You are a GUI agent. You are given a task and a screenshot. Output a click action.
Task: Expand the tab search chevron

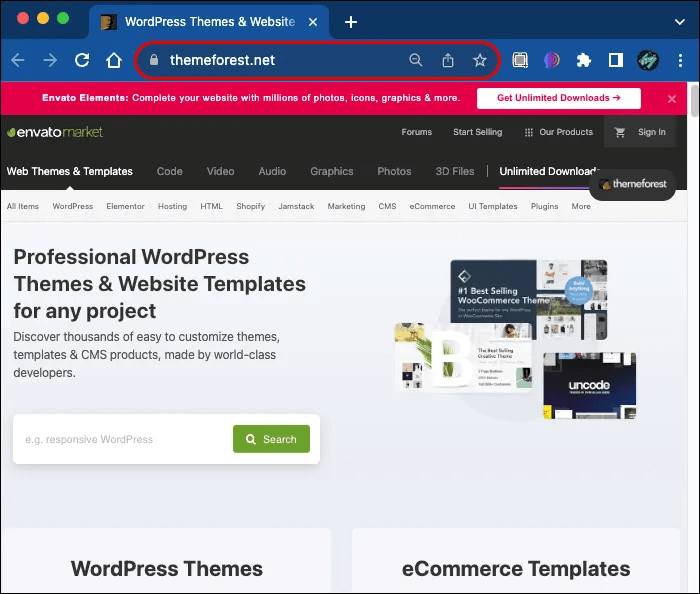coord(680,22)
